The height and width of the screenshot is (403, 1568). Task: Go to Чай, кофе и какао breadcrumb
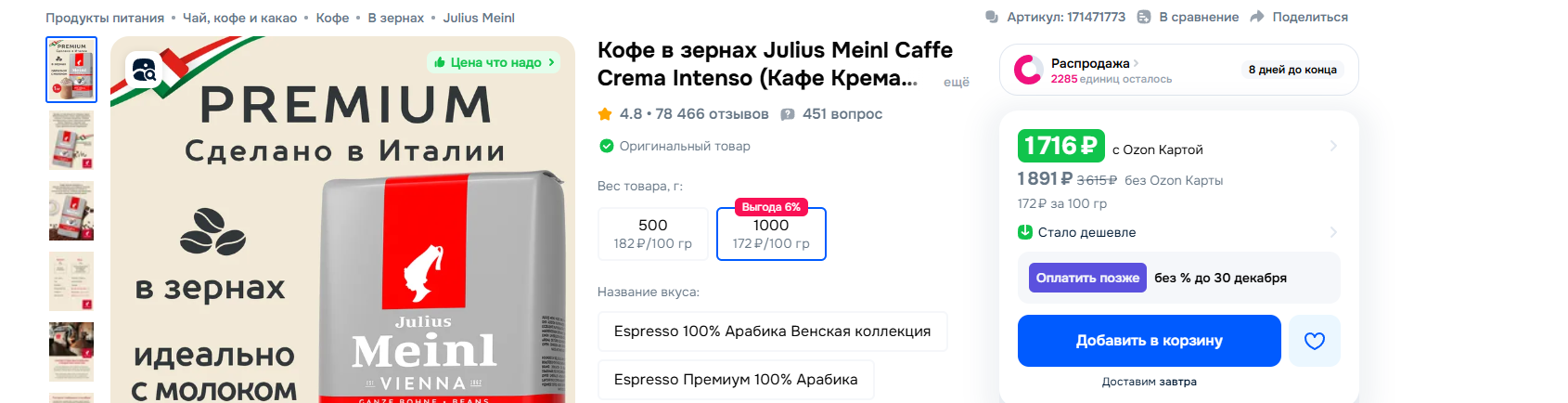pyautogui.click(x=239, y=18)
